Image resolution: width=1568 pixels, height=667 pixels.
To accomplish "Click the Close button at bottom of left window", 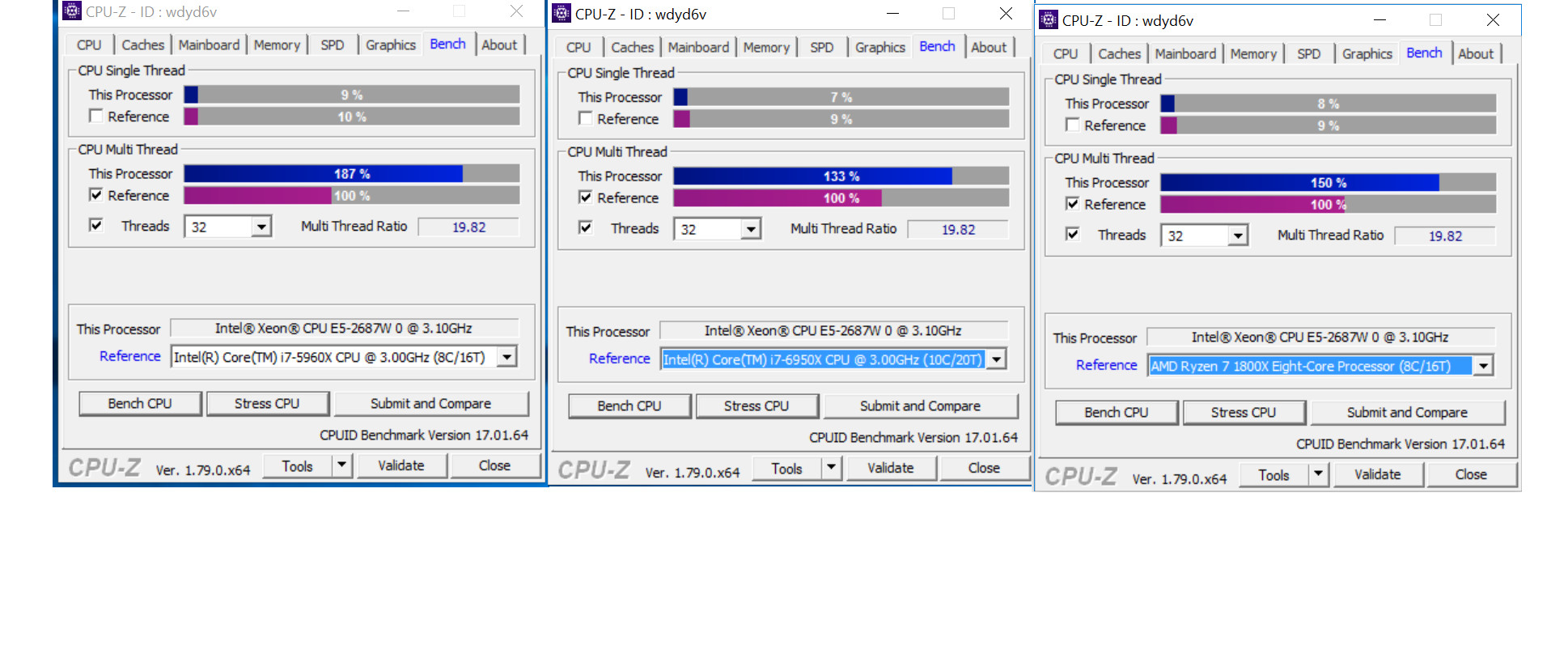I will click(494, 465).
